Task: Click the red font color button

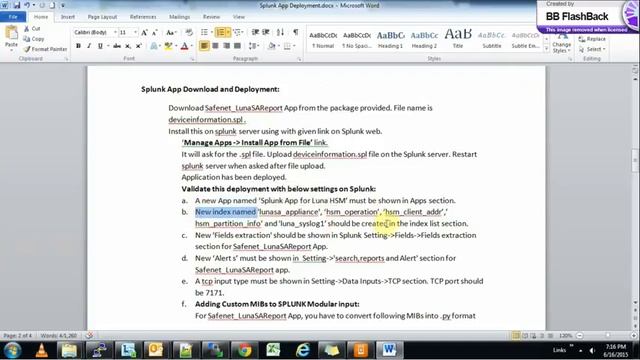Action: click(184, 46)
